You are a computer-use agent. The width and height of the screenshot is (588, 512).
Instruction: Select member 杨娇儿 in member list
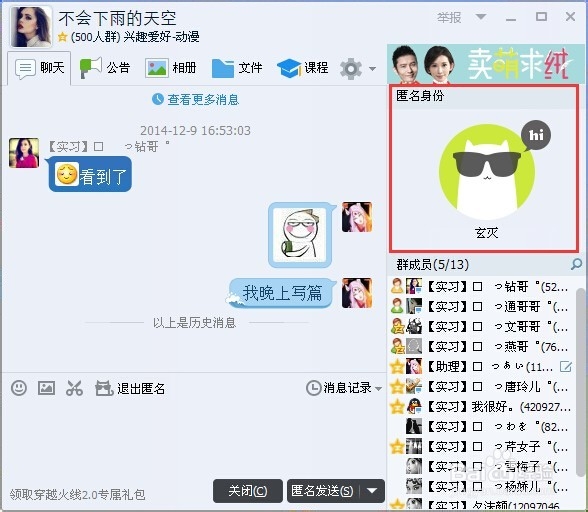(x=481, y=486)
